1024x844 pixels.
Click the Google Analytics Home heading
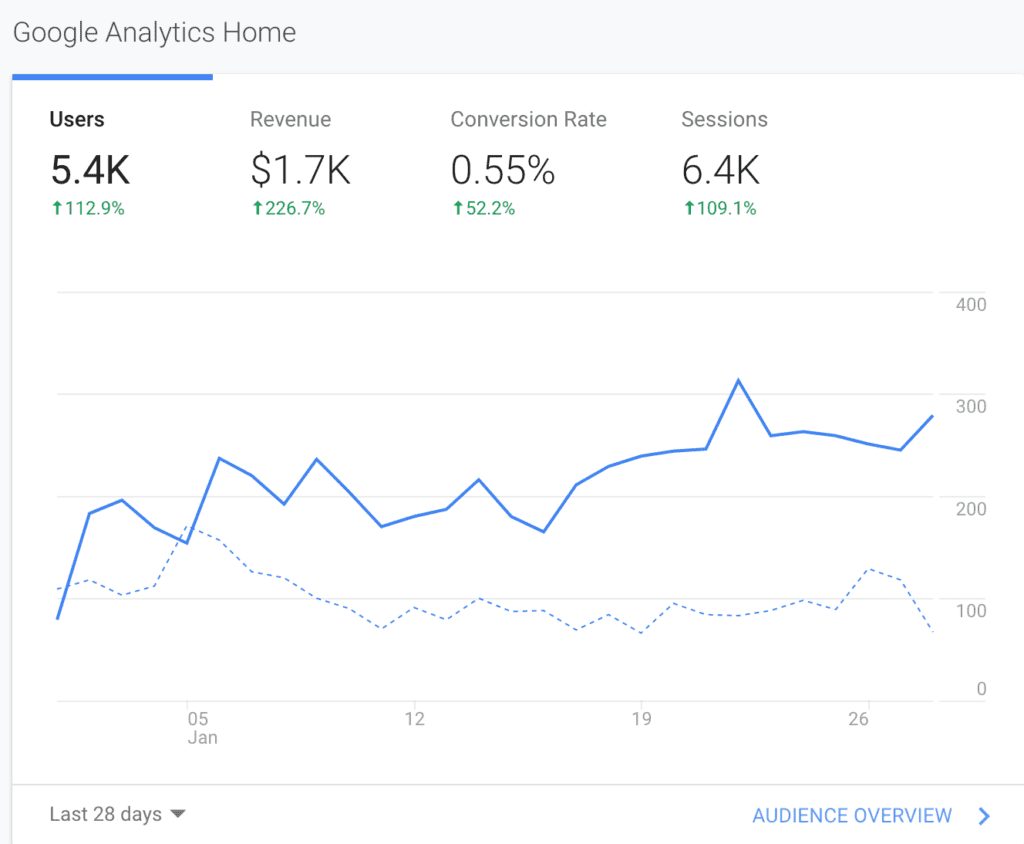tap(154, 33)
